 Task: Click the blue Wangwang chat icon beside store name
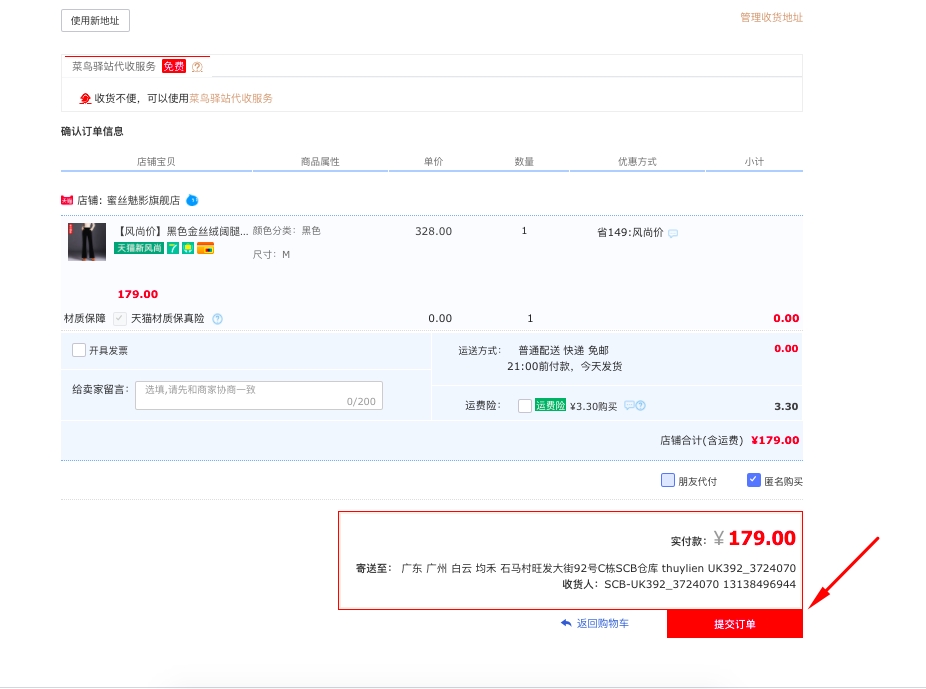(192, 200)
